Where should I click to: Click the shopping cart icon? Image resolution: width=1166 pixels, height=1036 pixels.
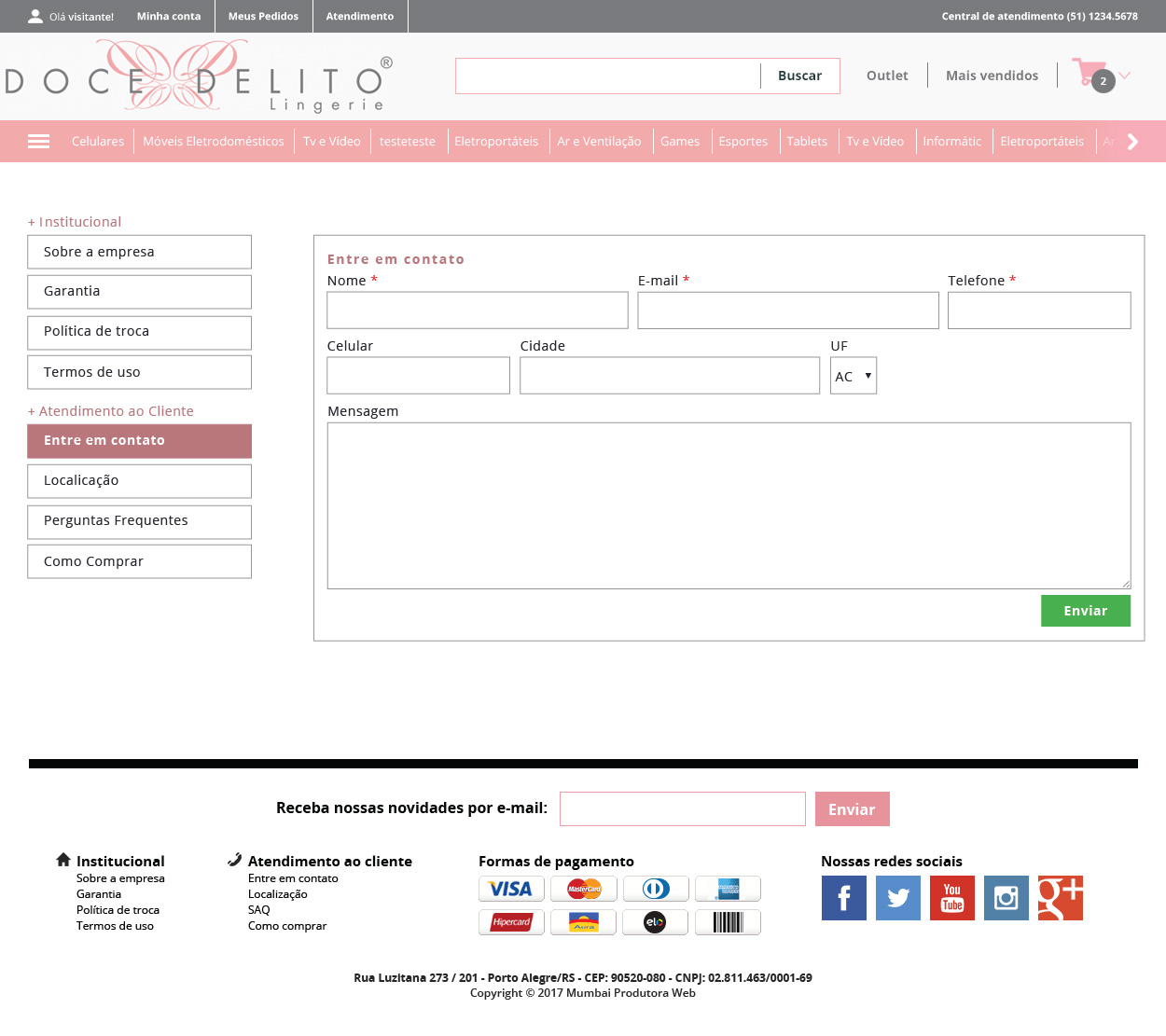[1088, 73]
